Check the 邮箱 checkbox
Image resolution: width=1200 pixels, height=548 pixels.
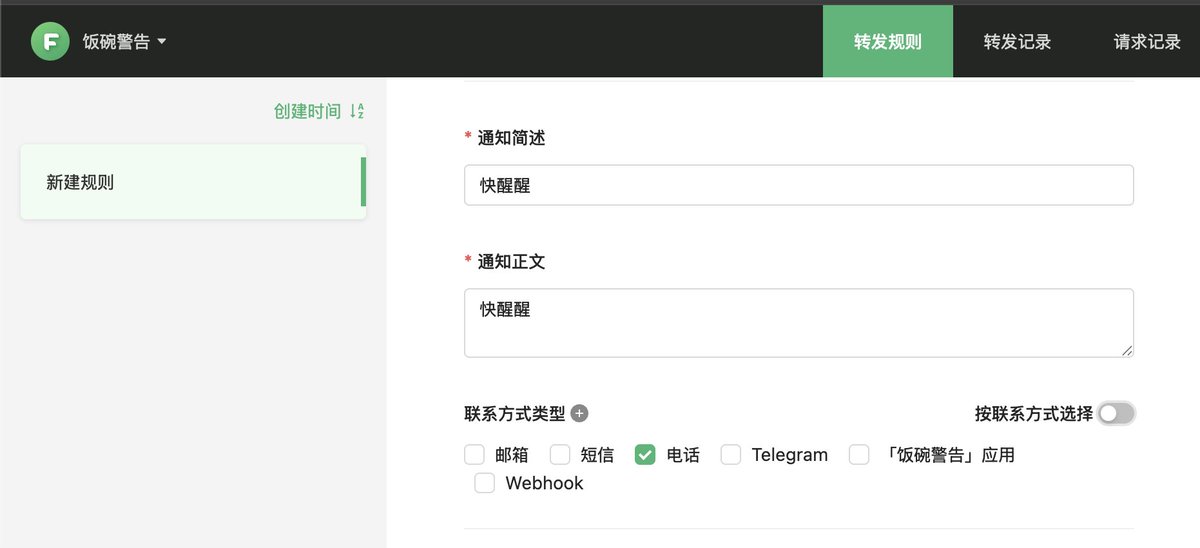(x=474, y=455)
